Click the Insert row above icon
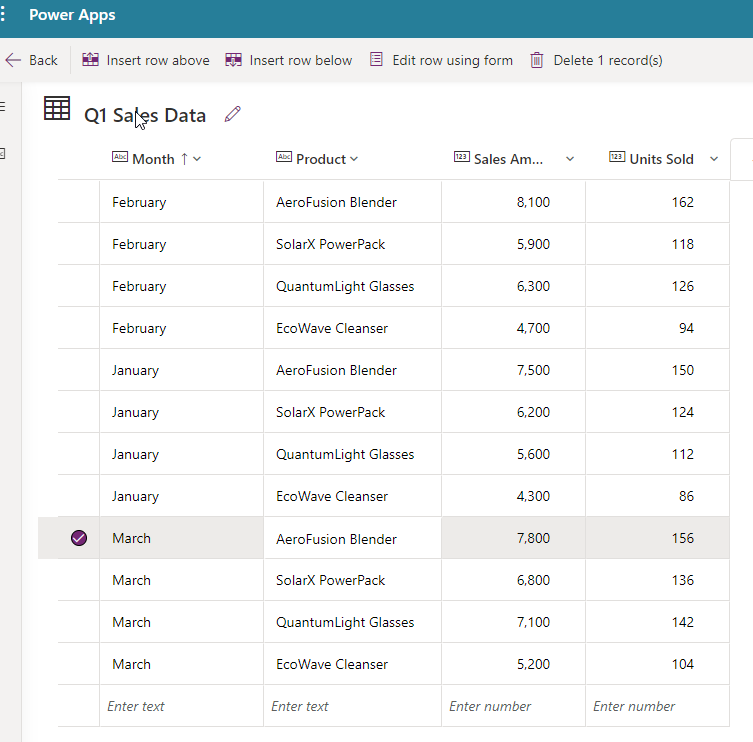Image resolution: width=753 pixels, height=742 pixels. click(90, 60)
